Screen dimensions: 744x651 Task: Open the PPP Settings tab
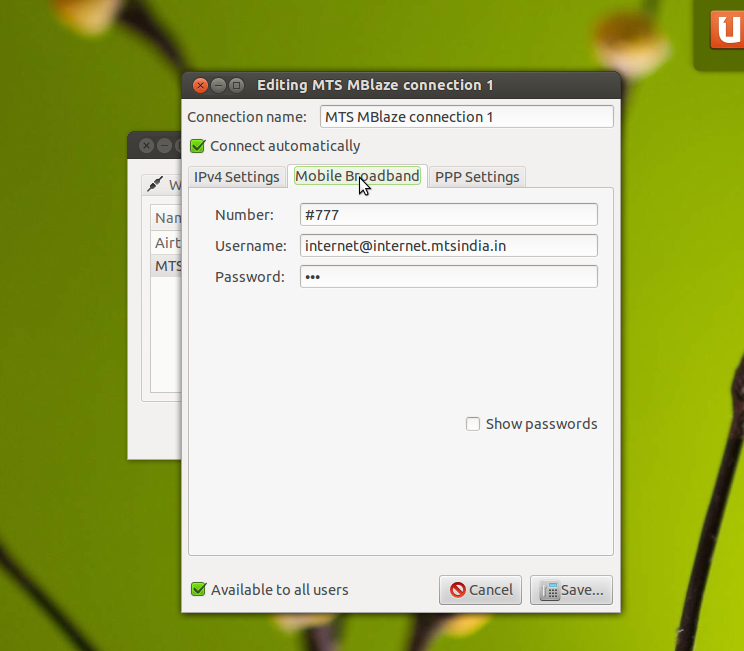click(477, 177)
